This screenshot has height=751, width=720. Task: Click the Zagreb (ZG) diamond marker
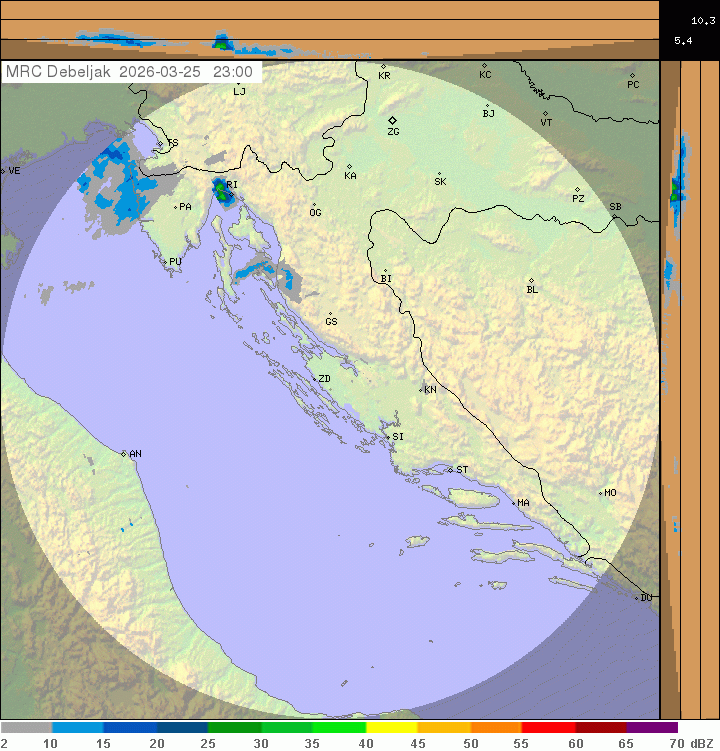[392, 120]
